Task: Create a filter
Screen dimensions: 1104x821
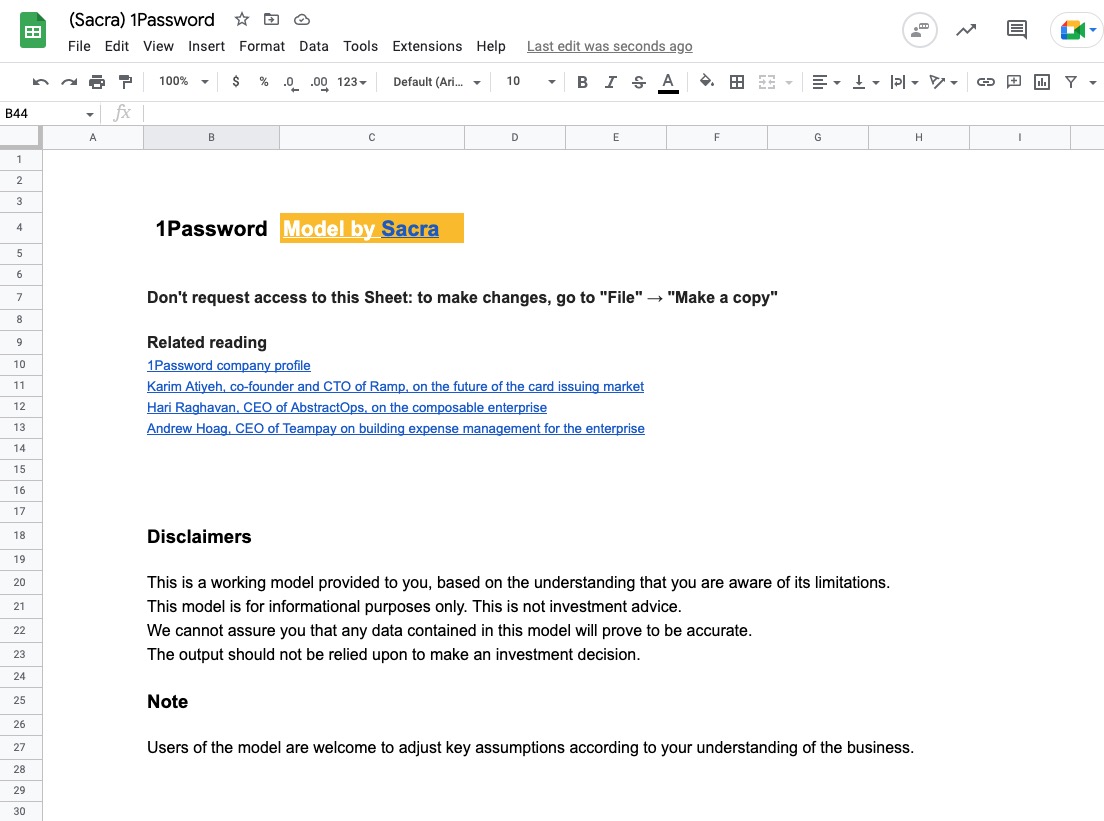Action: point(1071,82)
